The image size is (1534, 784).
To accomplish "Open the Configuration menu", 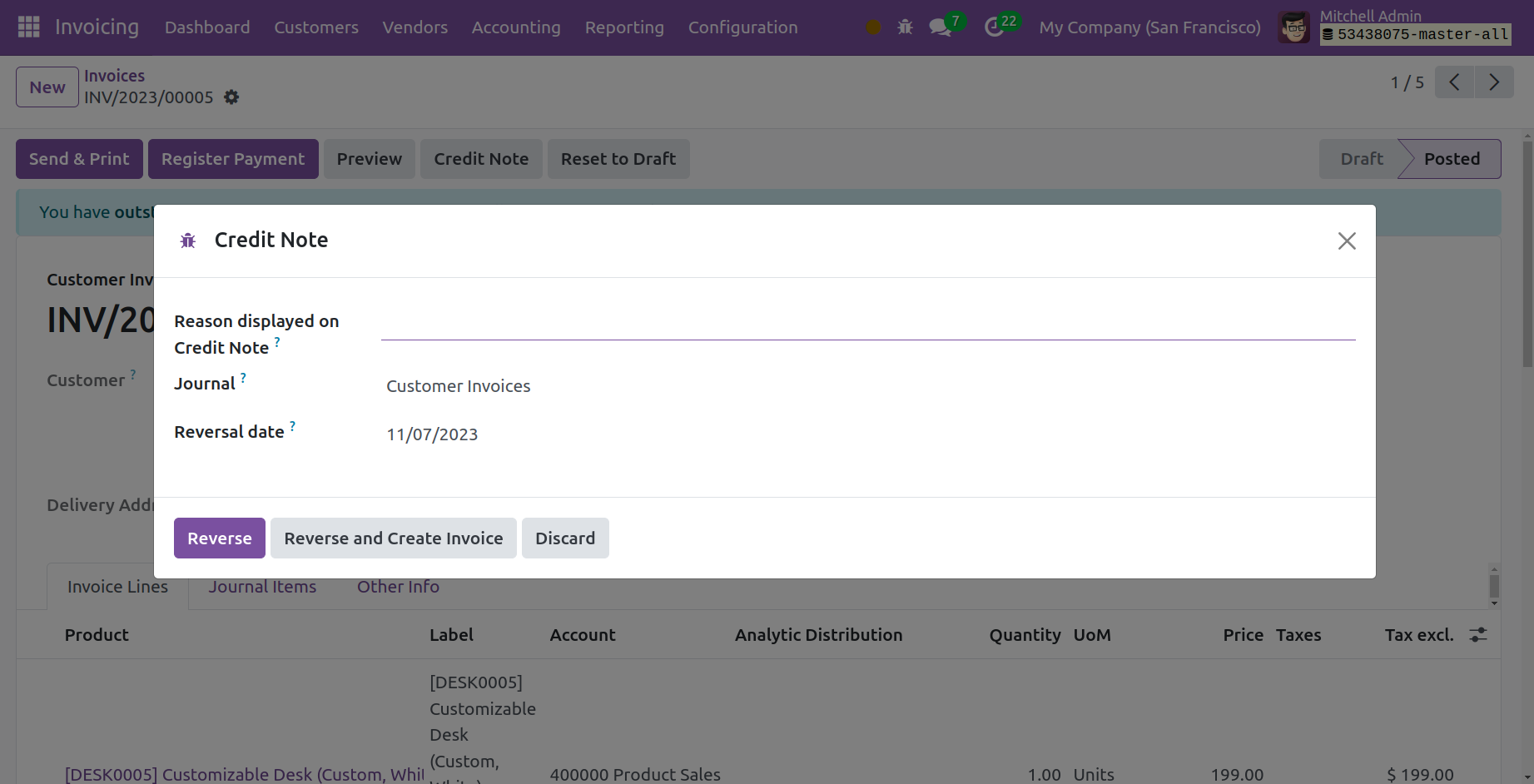I will [x=743, y=27].
